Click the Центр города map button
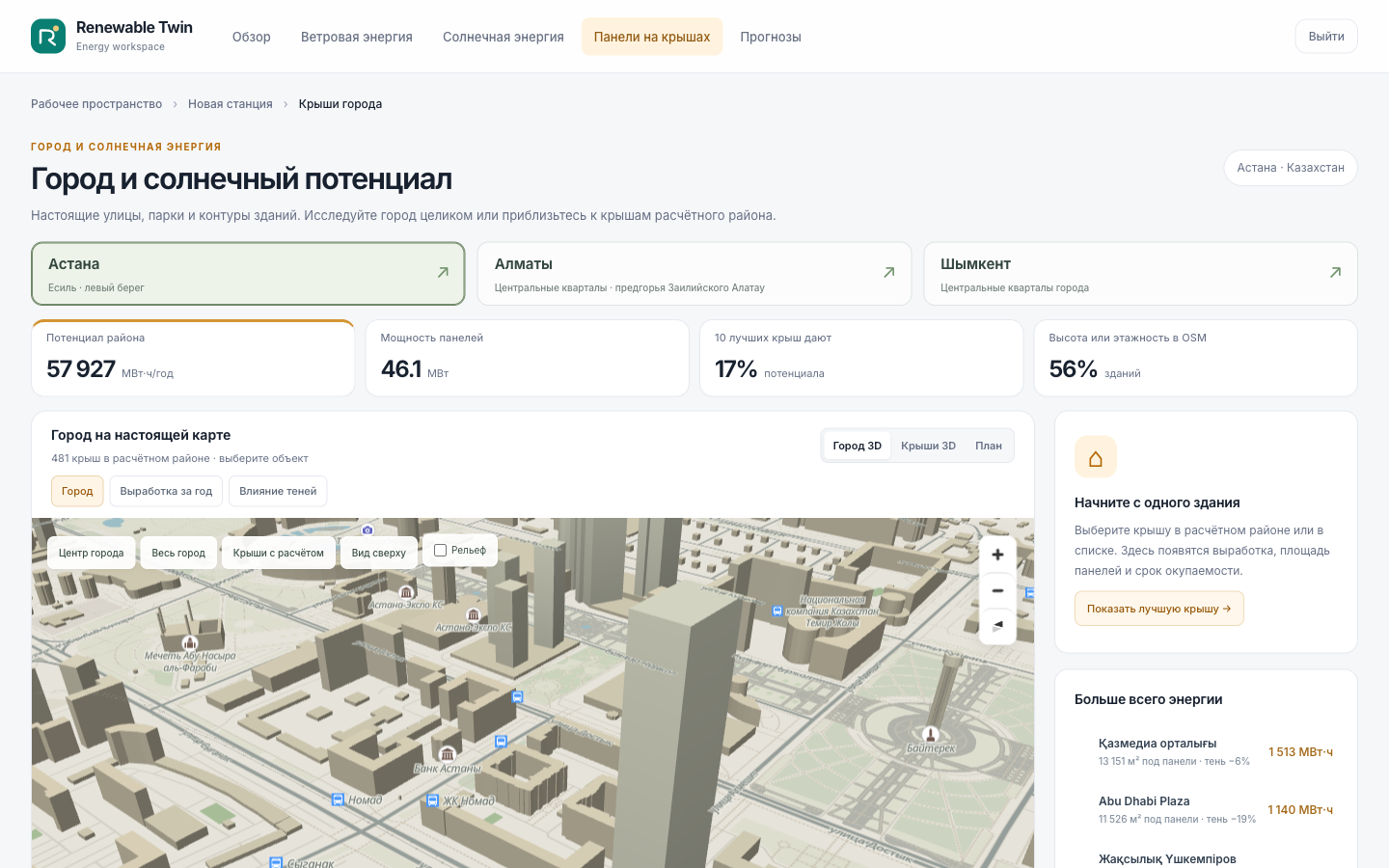 tap(92, 553)
